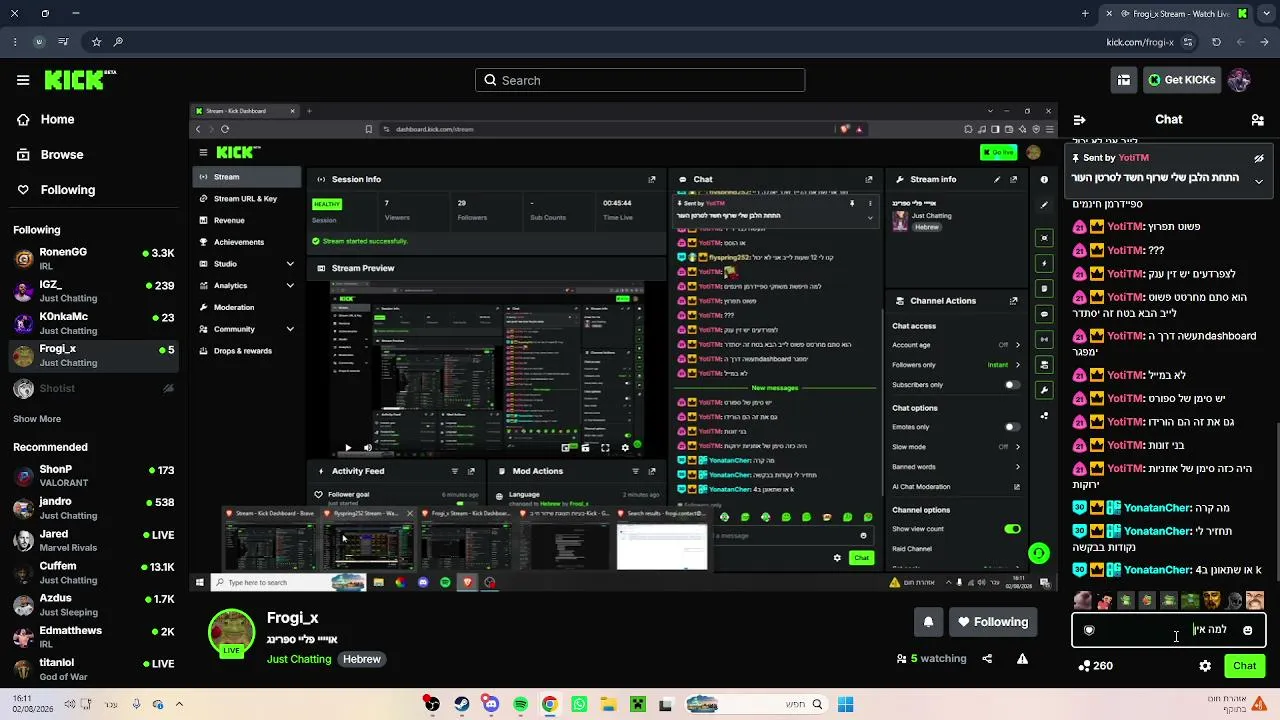Open the 260 channel points balance

[x=1095, y=665]
